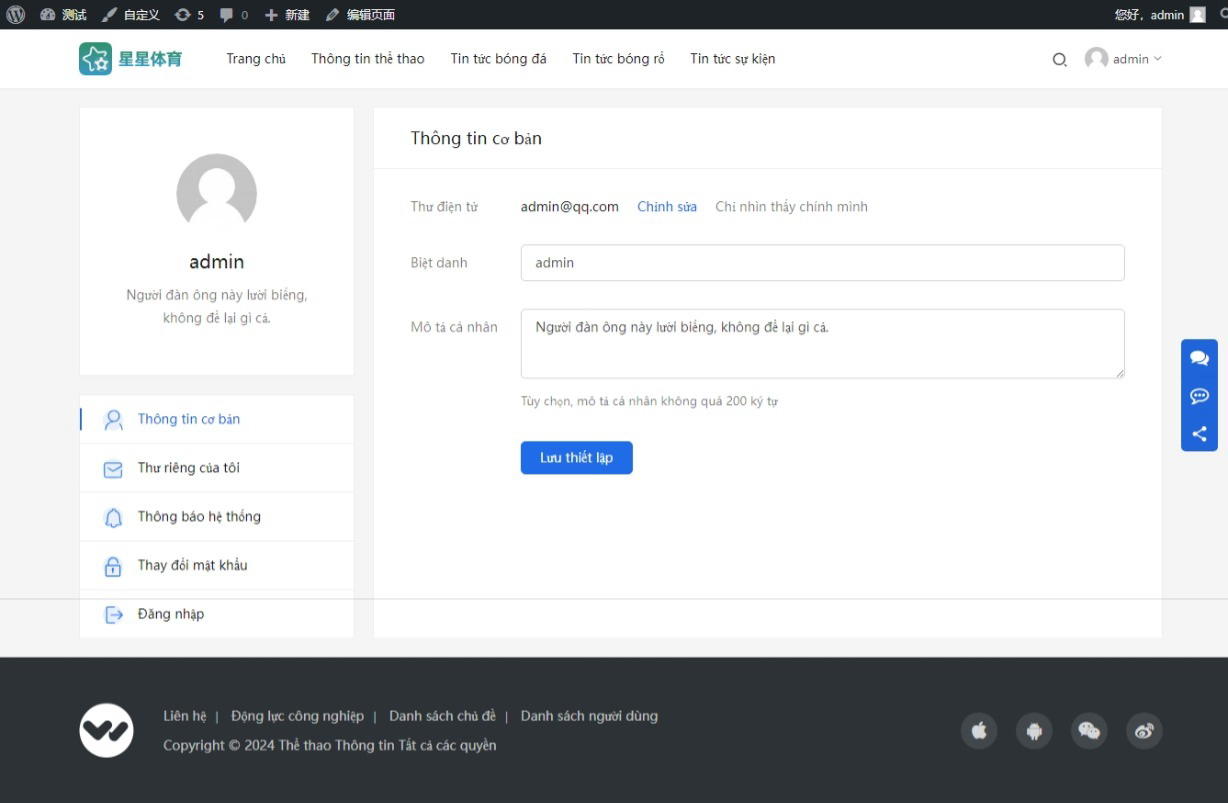Open the 自定义 customizer
1228x803 pixels.
point(131,14)
